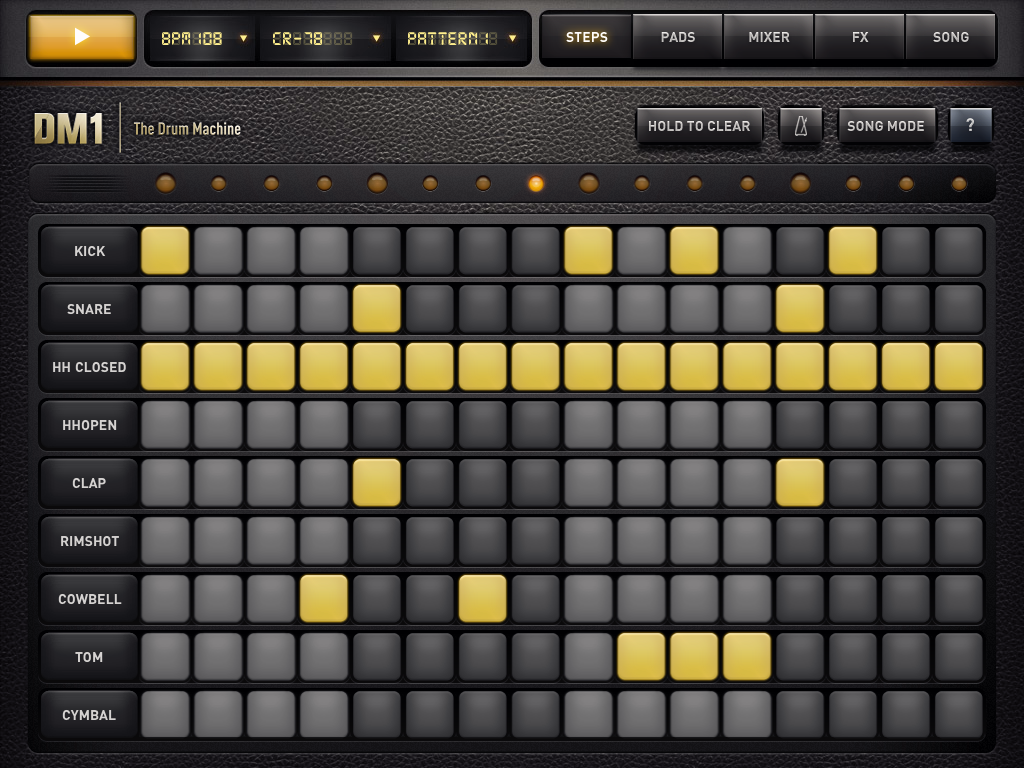Select the lit orange step indicator light

536,184
